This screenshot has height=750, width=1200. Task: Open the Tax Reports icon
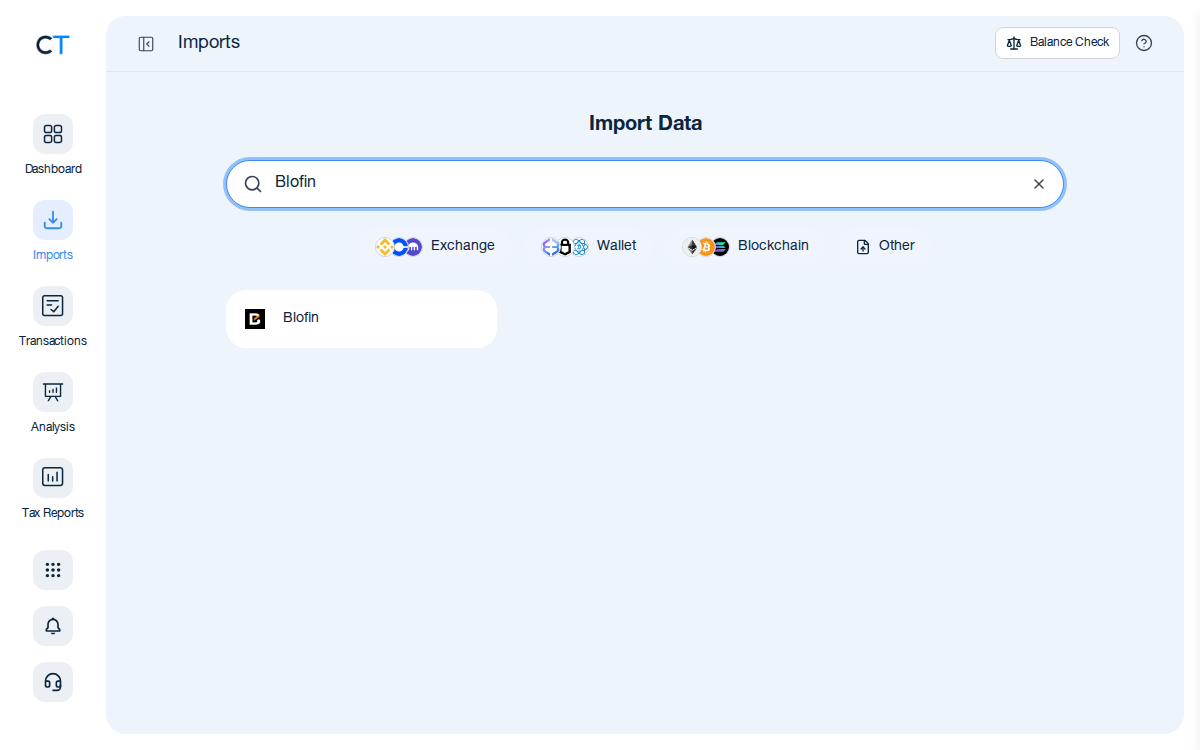coord(53,478)
